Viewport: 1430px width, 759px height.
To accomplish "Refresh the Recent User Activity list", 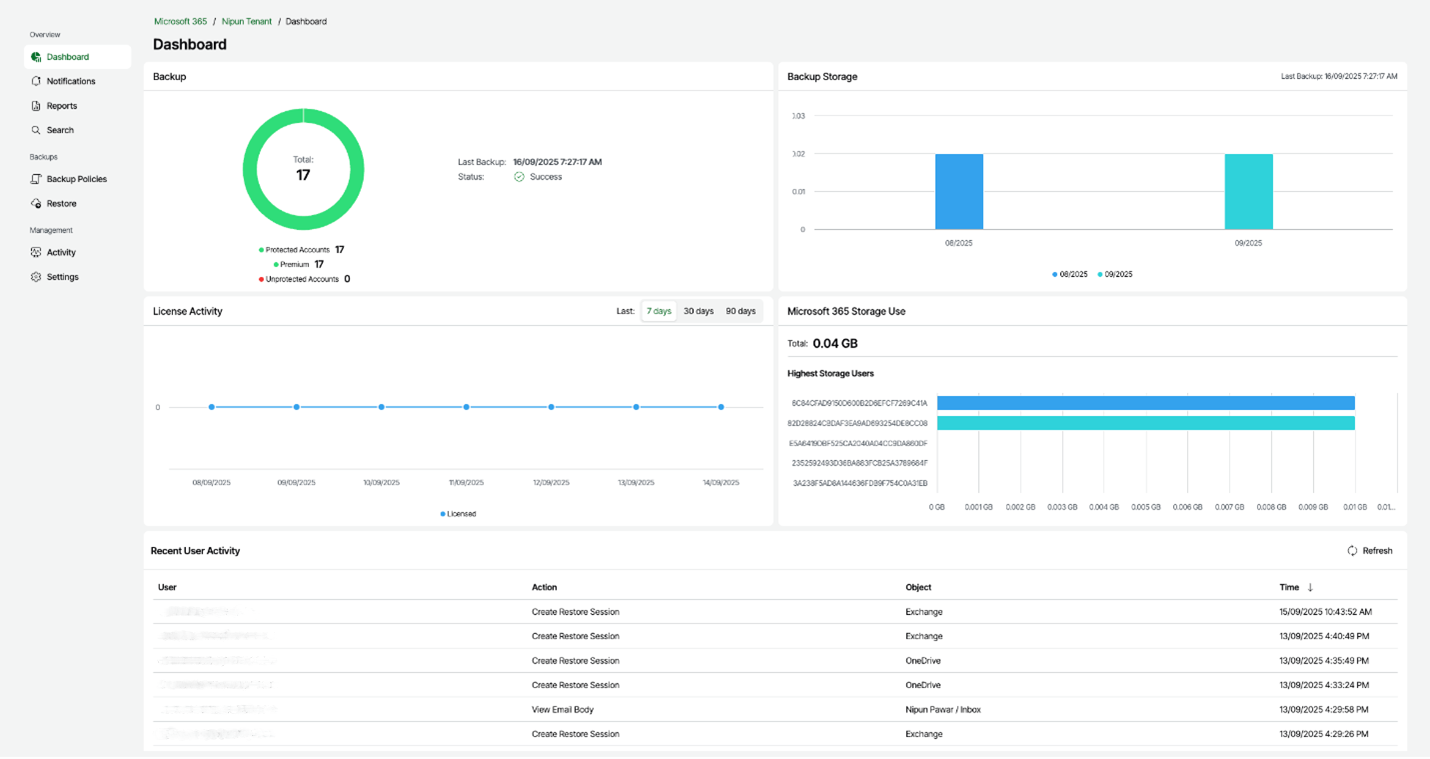I will click(x=1370, y=551).
